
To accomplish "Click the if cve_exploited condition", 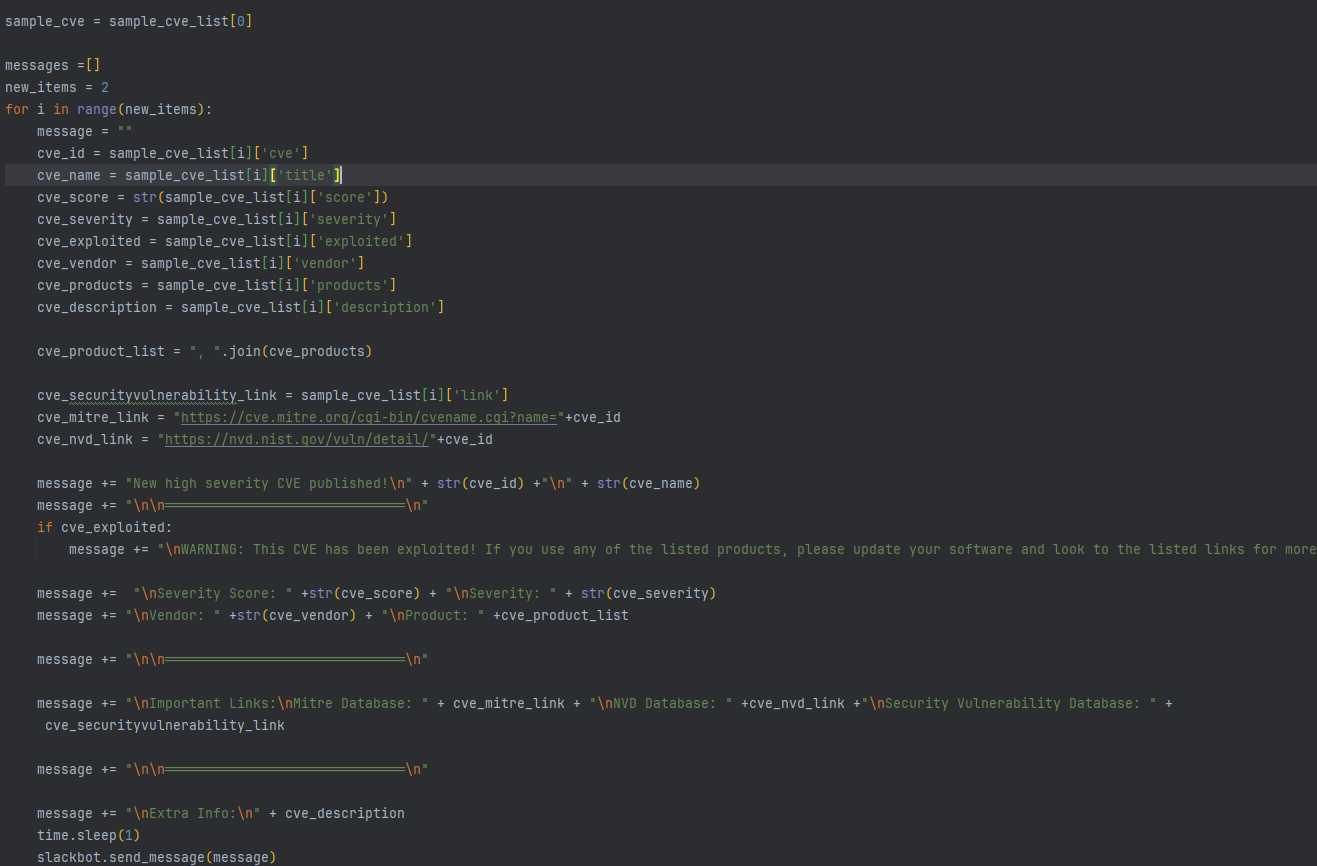I will (104, 527).
